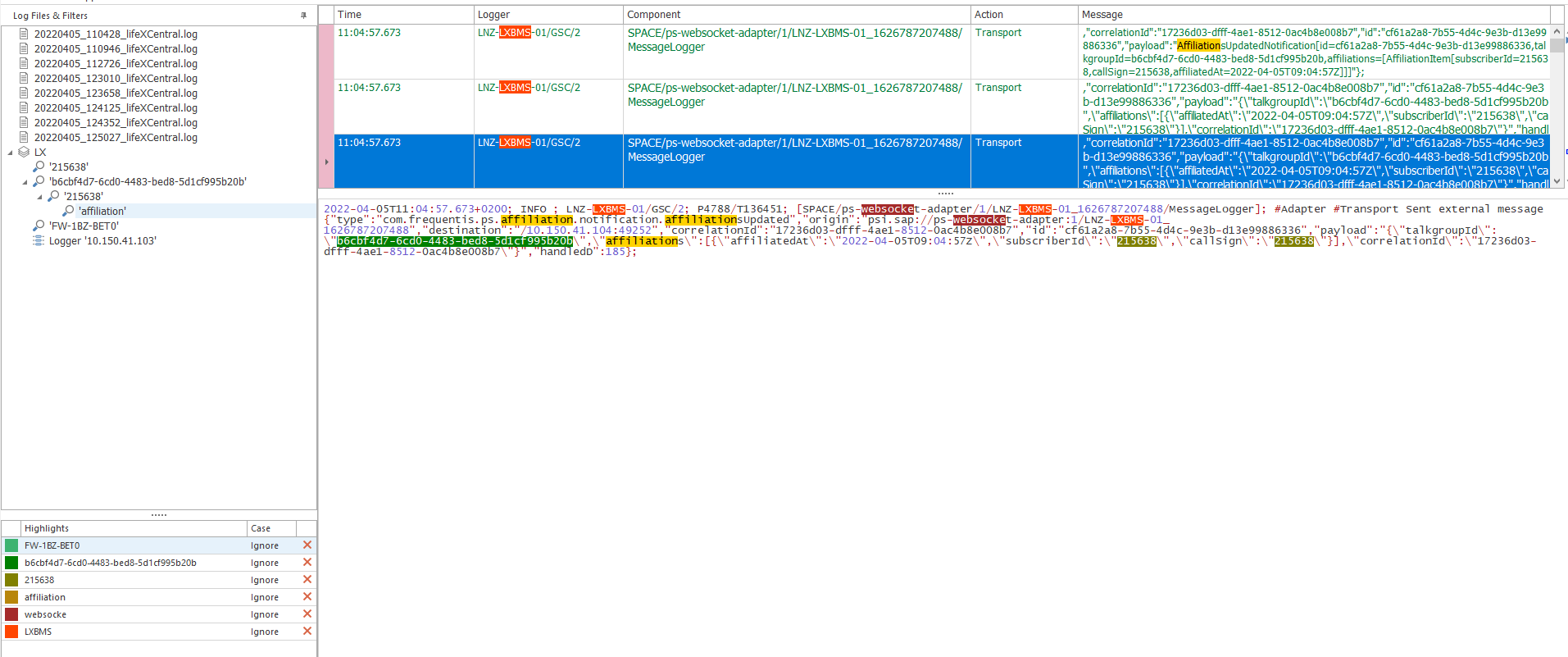Delete the LXBMS highlight with red X
Screen dimensions: 1568x657
tap(307, 631)
